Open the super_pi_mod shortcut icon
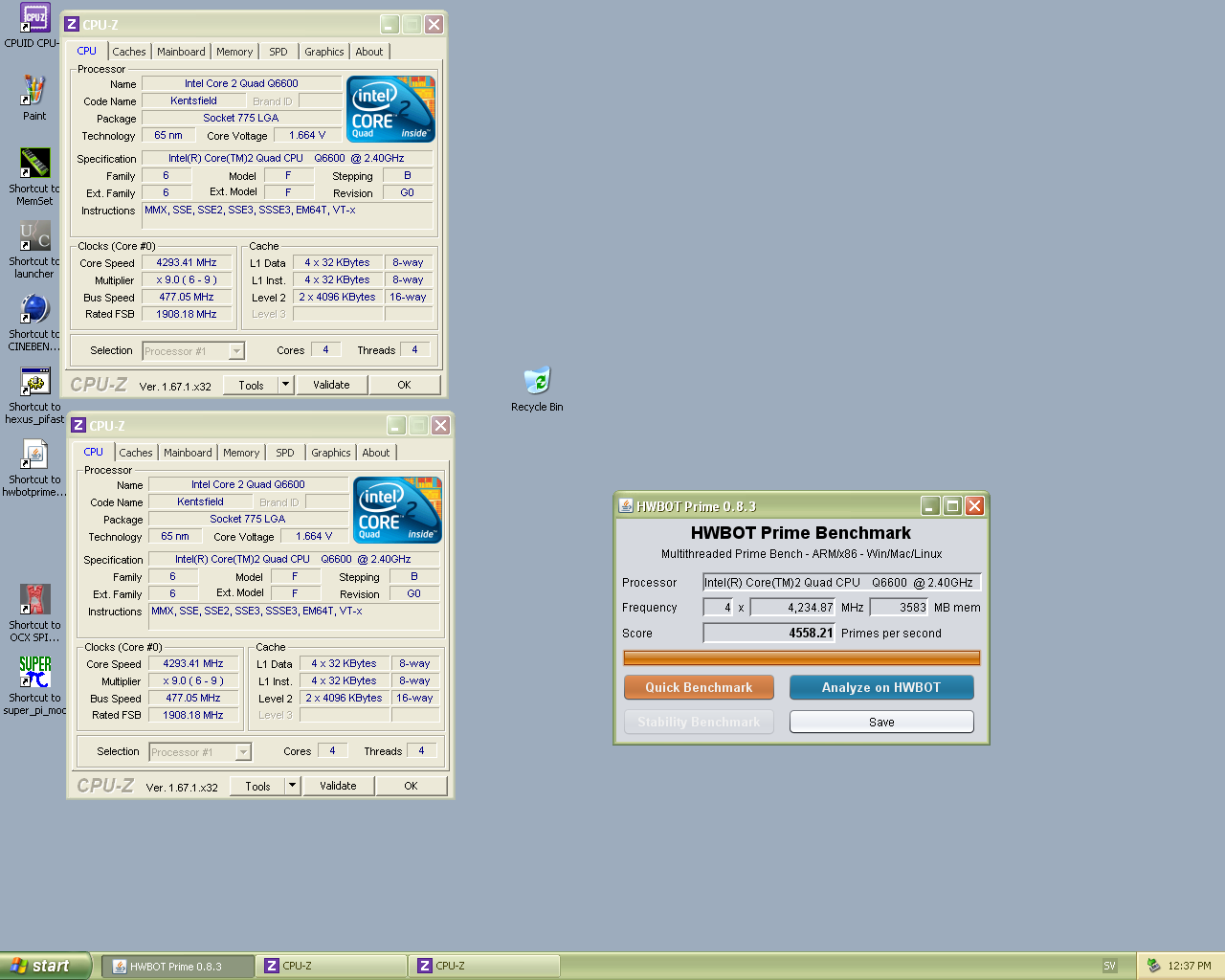The height and width of the screenshot is (980, 1225). pos(34,672)
